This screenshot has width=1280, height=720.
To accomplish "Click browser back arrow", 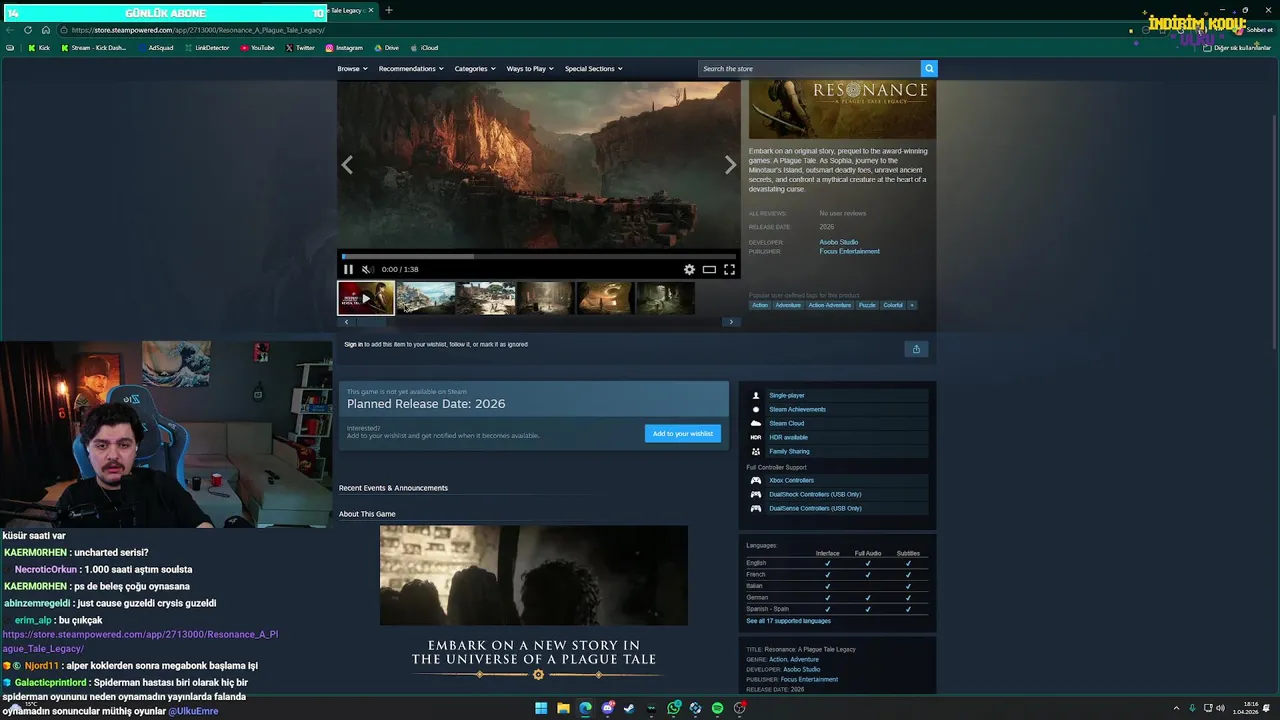I will tap(10, 30).
